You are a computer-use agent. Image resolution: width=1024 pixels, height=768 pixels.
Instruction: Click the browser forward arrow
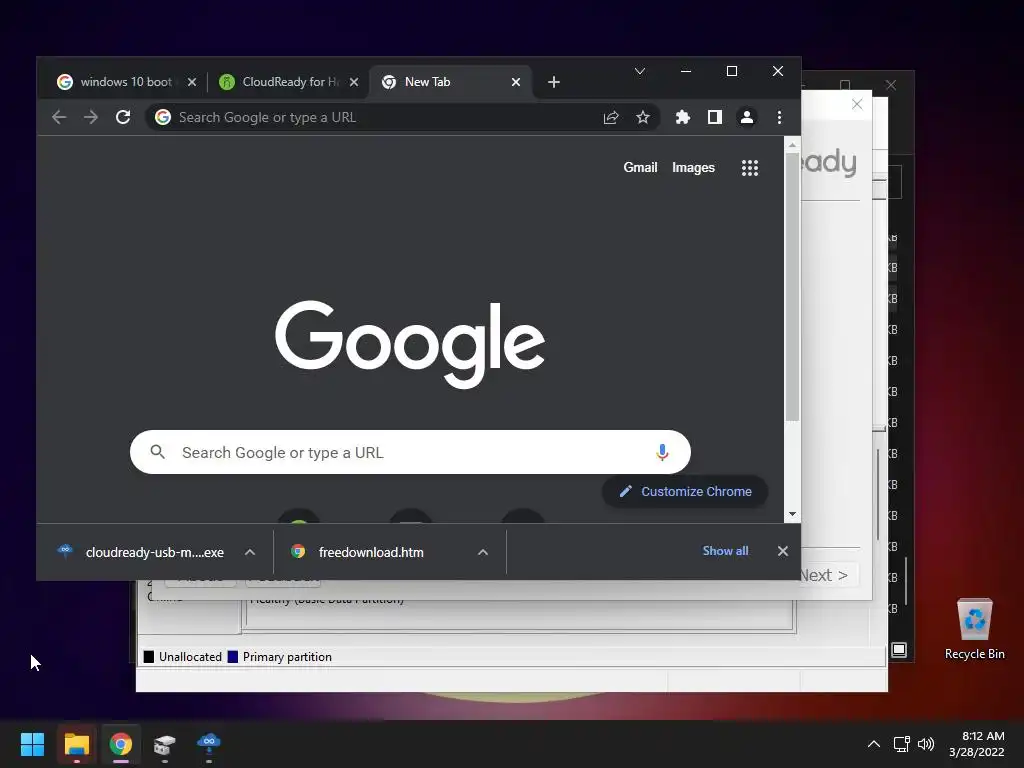click(x=91, y=118)
